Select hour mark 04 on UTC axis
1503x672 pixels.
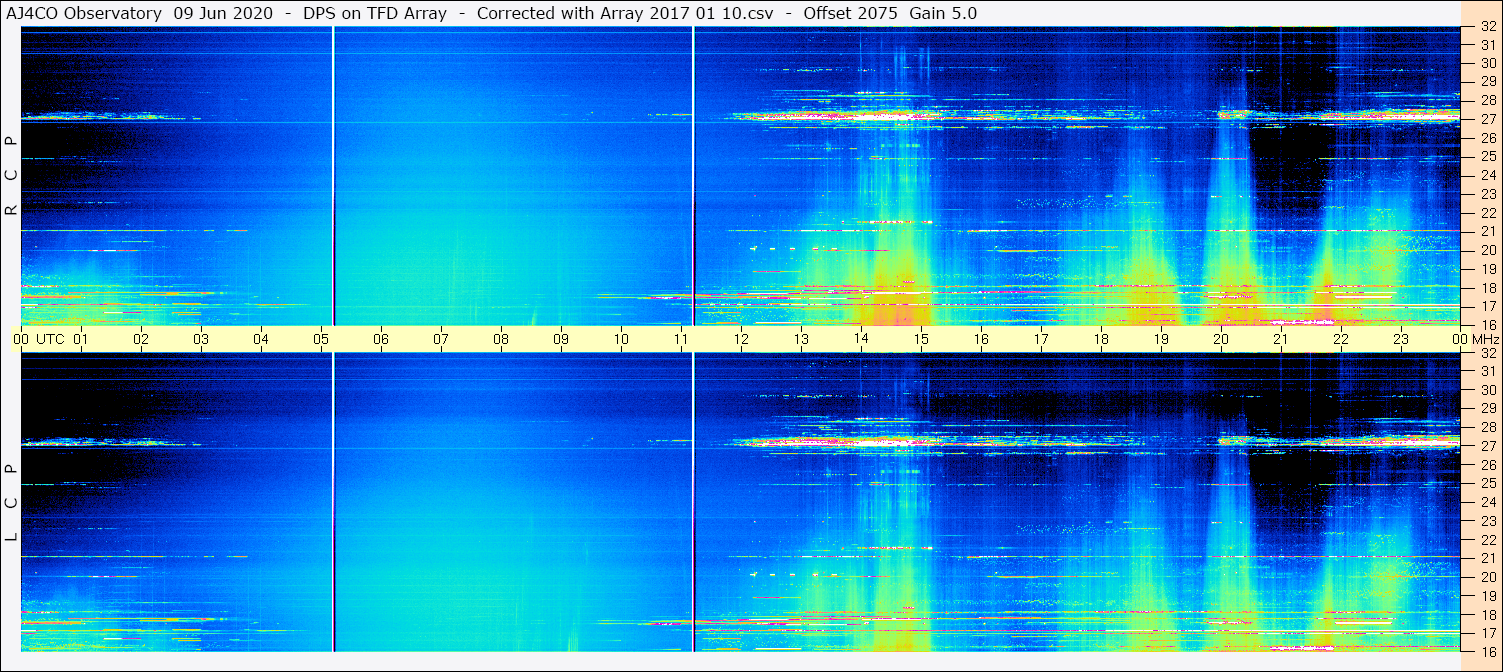[x=261, y=340]
